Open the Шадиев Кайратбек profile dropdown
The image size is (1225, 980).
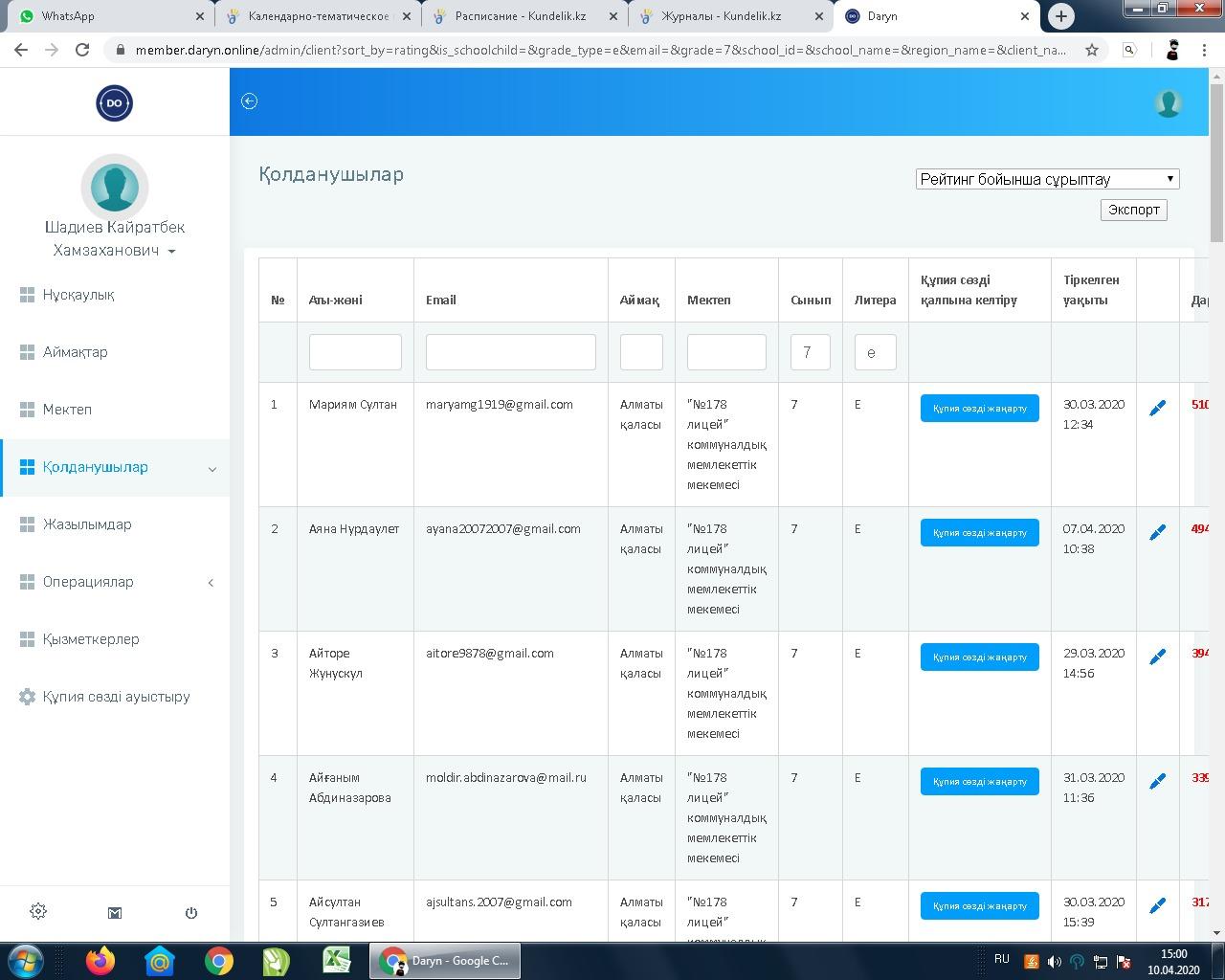tap(171, 252)
